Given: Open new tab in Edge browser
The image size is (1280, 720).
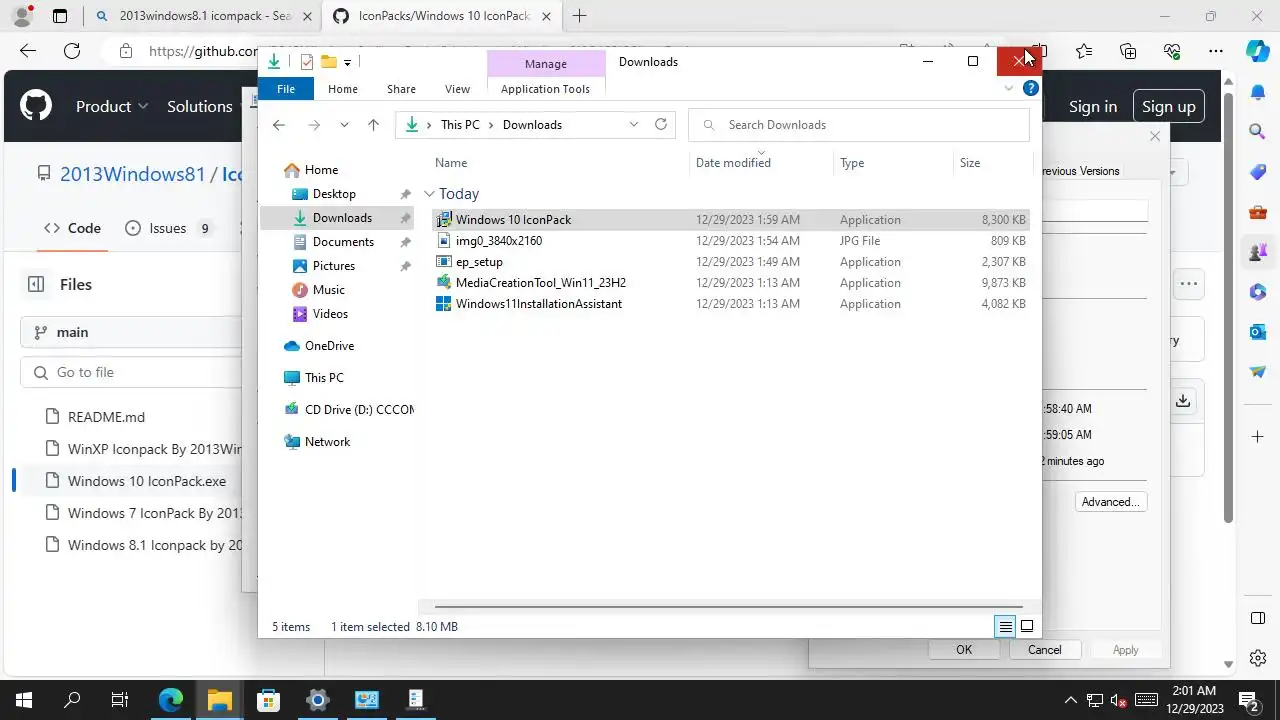Looking at the screenshot, I should 580,16.
